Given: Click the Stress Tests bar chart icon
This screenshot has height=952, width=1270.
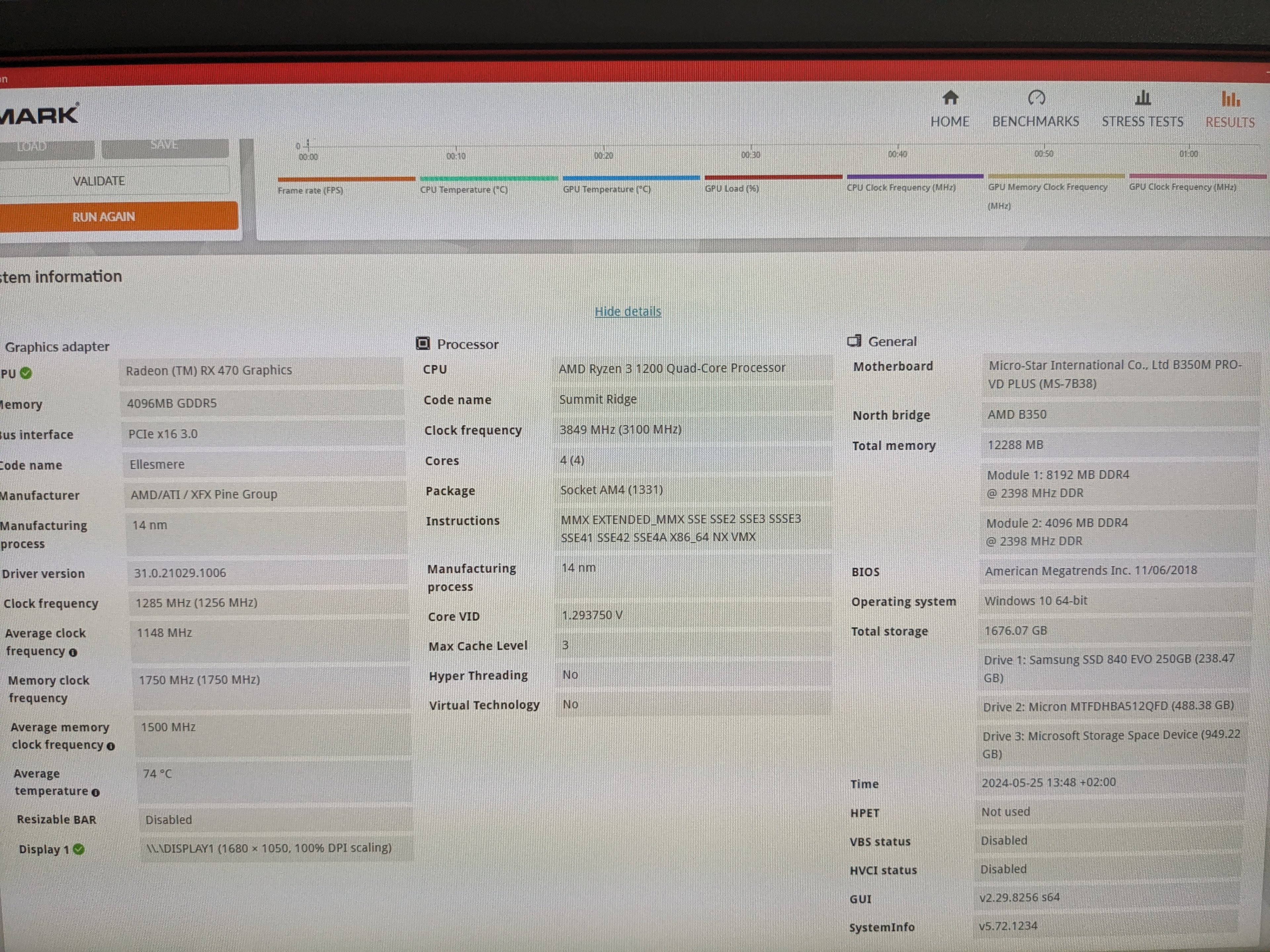Looking at the screenshot, I should coord(1143,98).
